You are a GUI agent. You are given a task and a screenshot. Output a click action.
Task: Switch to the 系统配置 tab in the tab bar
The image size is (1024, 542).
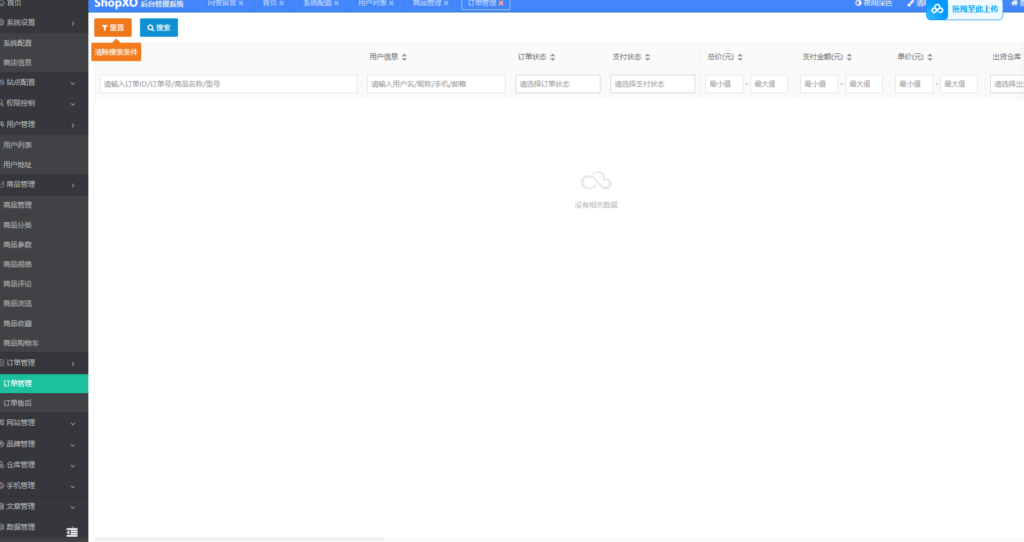pos(317,3)
